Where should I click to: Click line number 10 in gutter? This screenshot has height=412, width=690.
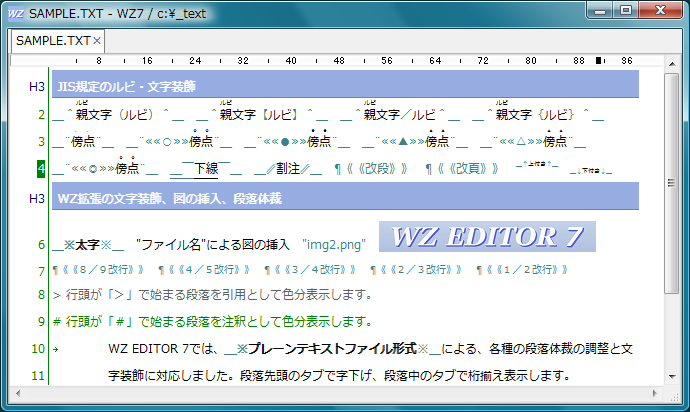pyautogui.click(x=38, y=349)
